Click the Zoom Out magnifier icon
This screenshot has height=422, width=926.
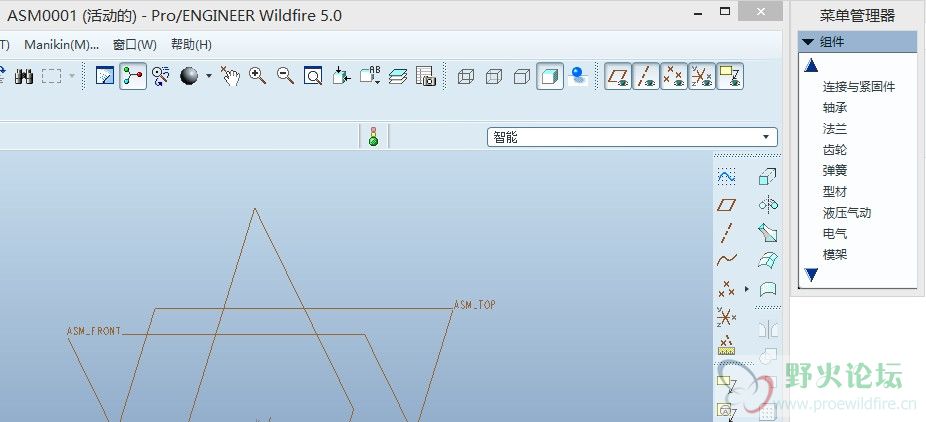[285, 76]
